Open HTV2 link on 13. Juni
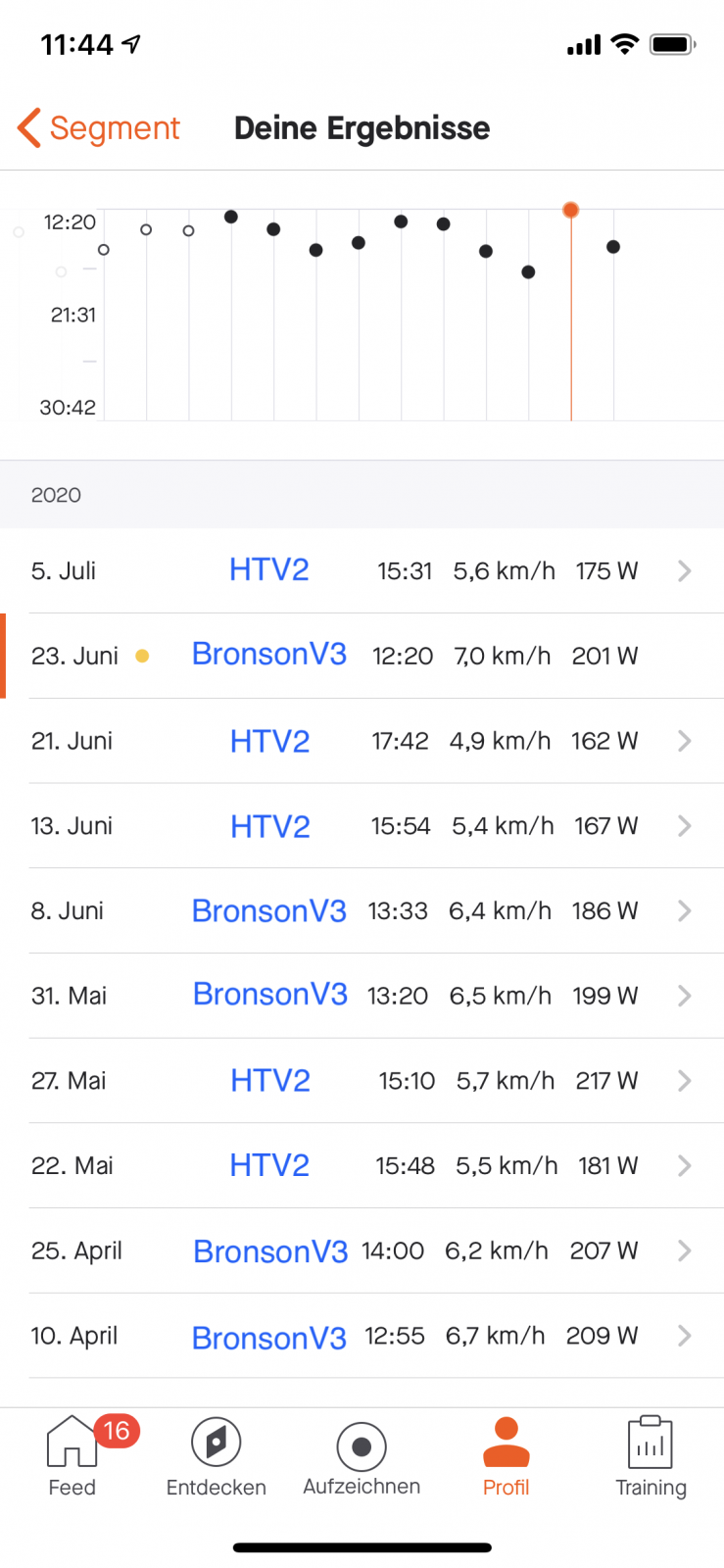724x1568 pixels. click(270, 826)
